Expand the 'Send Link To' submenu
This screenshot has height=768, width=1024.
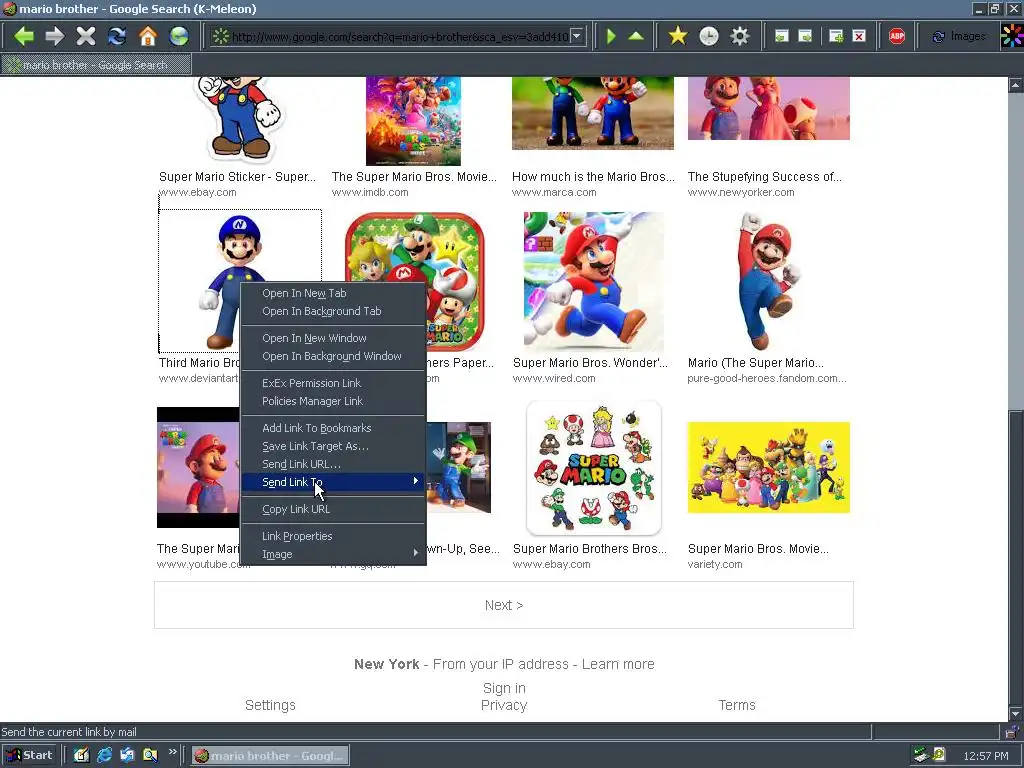point(334,482)
